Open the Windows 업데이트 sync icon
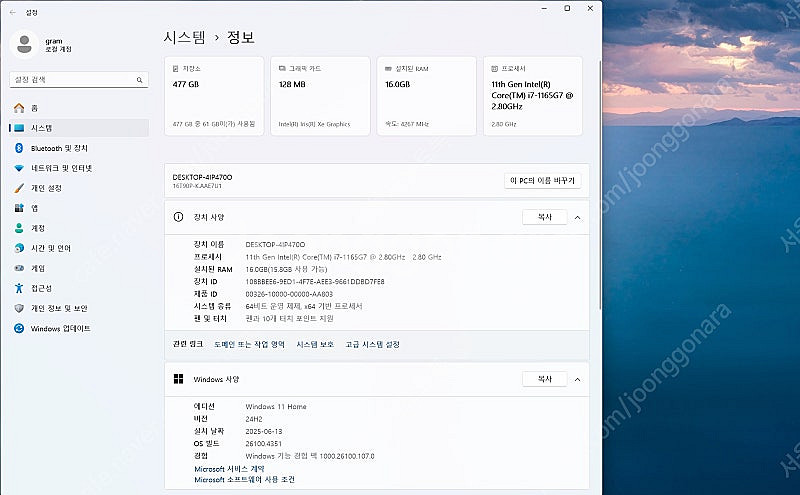The height and width of the screenshot is (495, 800). click(x=19, y=328)
